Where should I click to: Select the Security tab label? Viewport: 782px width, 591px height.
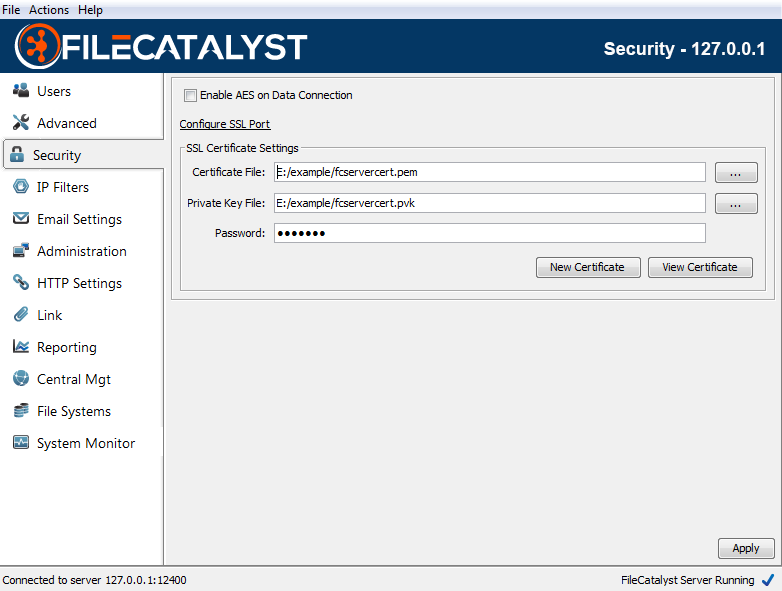pyautogui.click(x=57, y=155)
